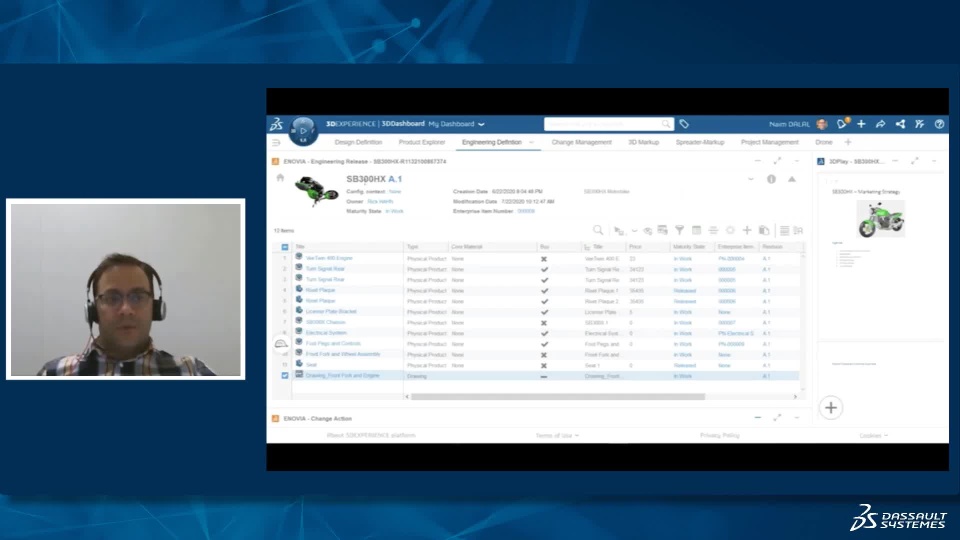Open the network sharing icon in the header
The width and height of the screenshot is (960, 540).
point(900,124)
